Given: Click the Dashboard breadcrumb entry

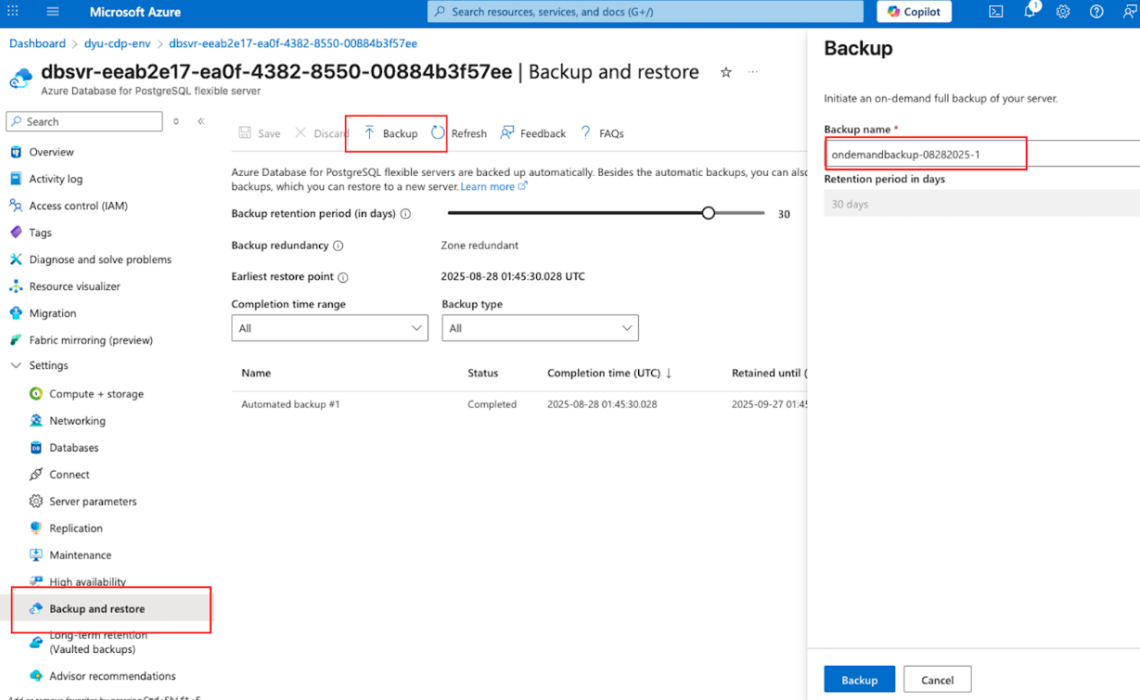Looking at the screenshot, I should (x=37, y=43).
